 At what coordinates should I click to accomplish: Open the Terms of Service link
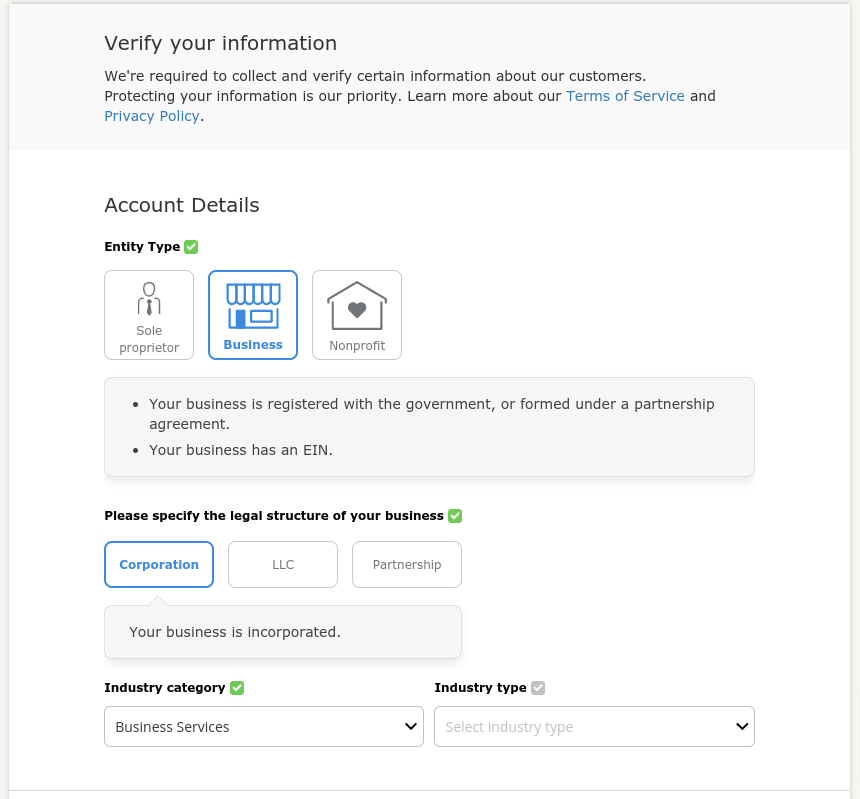point(625,96)
